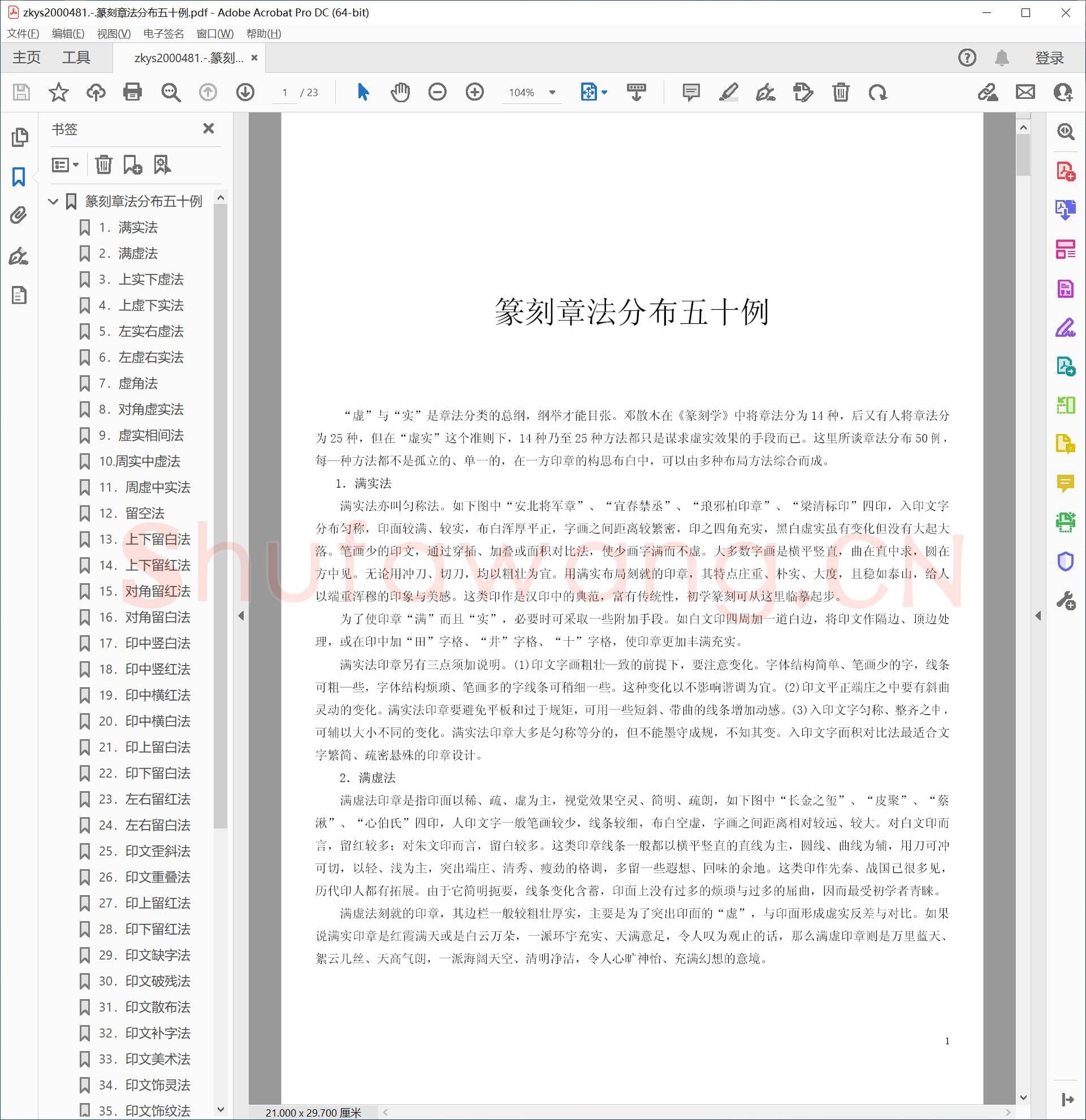Open the bookmark options dropdown menu

(x=64, y=165)
